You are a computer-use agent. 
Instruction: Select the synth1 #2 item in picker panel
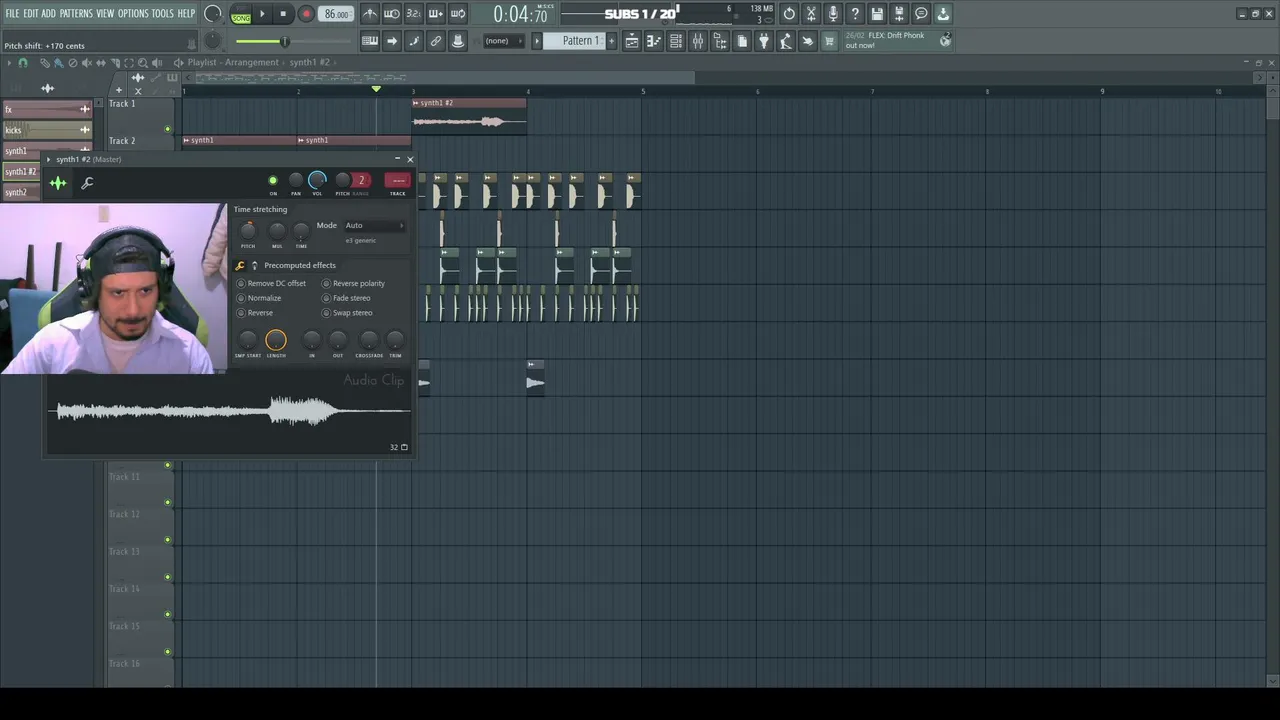[x=20, y=172]
